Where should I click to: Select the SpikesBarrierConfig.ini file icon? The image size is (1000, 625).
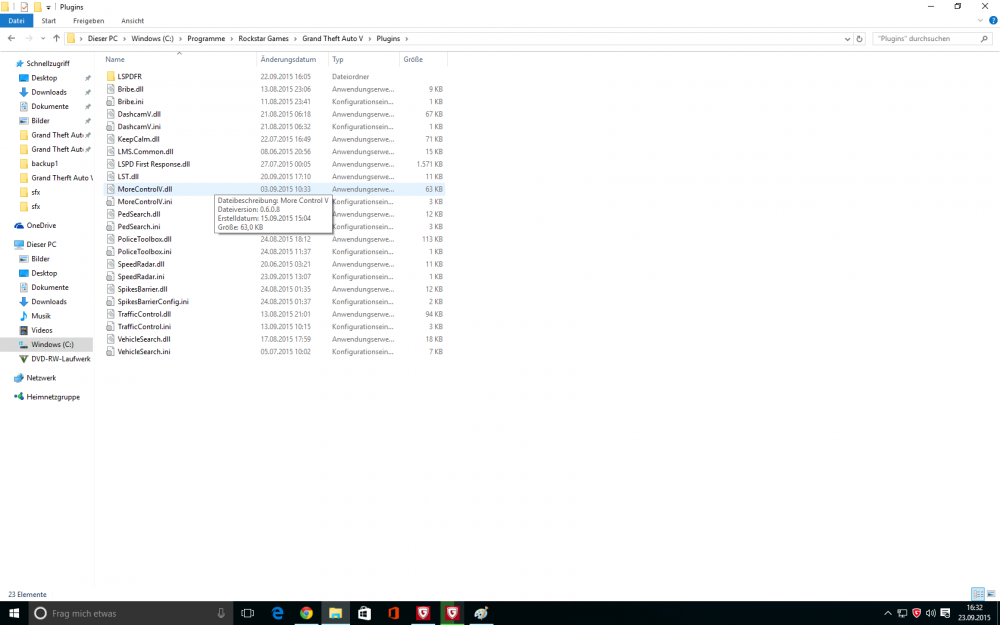click(x=110, y=302)
